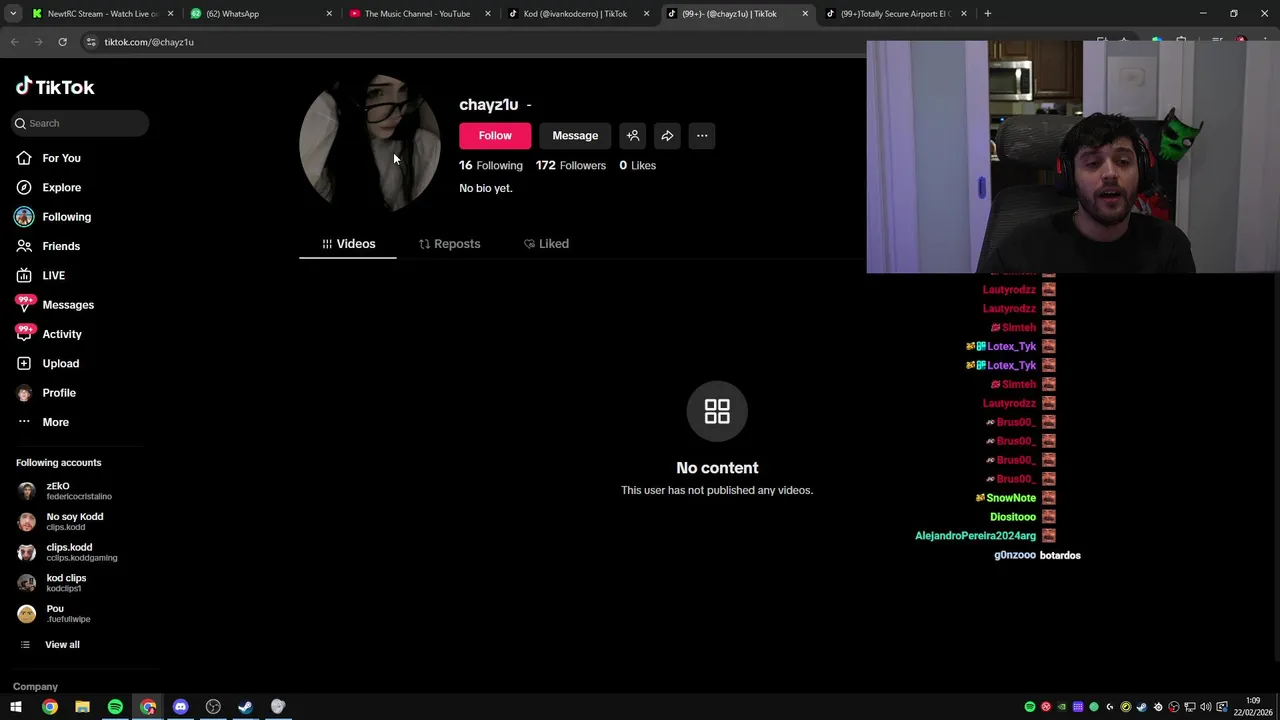Close the WhatsApp browser tab
Image resolution: width=1280 pixels, height=720 pixels.
point(329,14)
